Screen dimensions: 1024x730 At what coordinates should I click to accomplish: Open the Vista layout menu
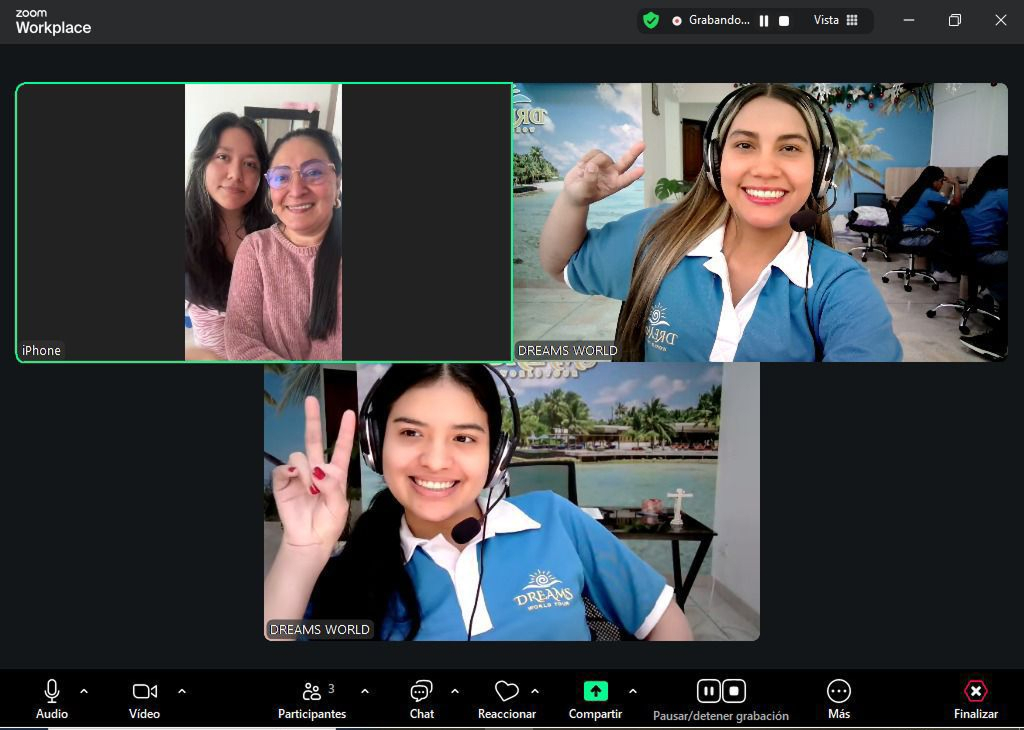point(835,20)
